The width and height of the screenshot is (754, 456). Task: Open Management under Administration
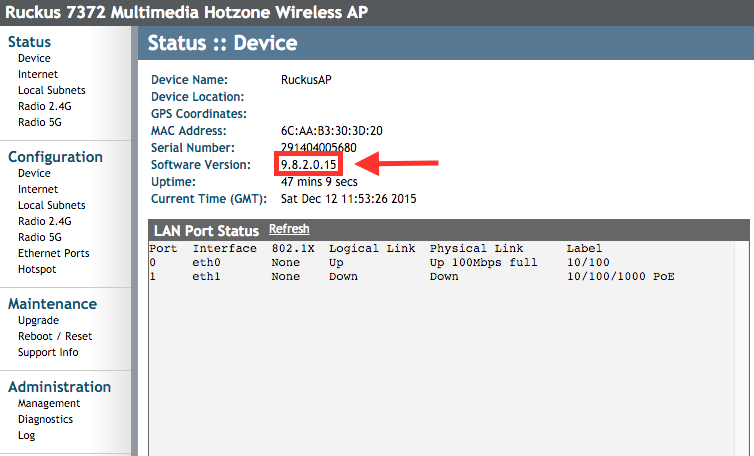(x=49, y=403)
